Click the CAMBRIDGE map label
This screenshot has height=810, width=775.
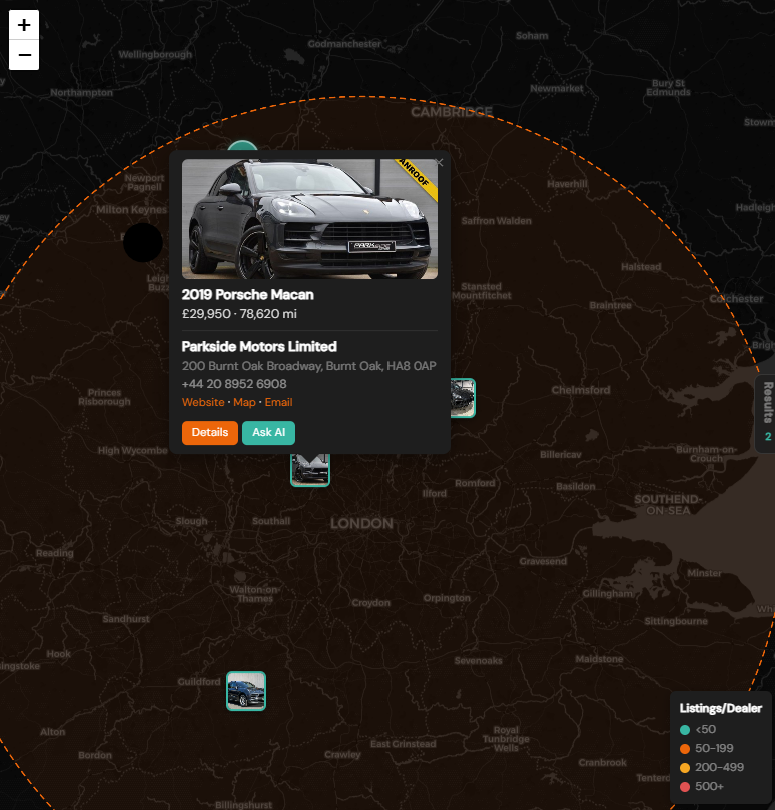coord(452,112)
